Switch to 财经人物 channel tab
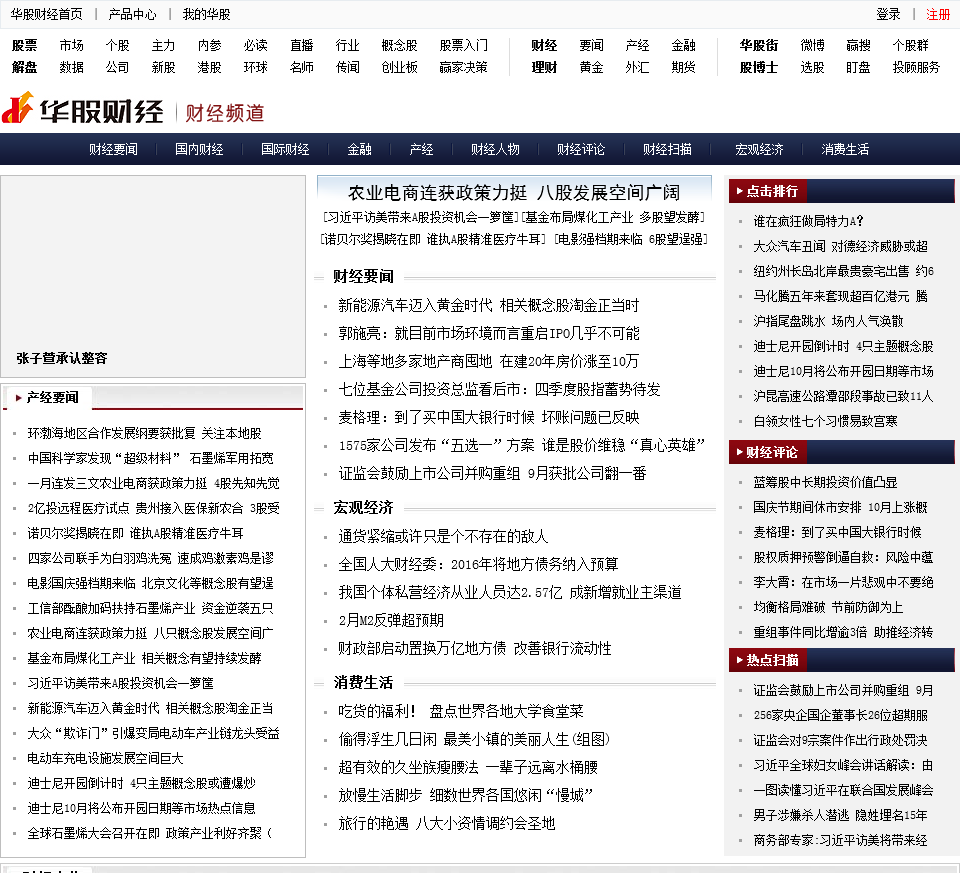 pos(495,149)
